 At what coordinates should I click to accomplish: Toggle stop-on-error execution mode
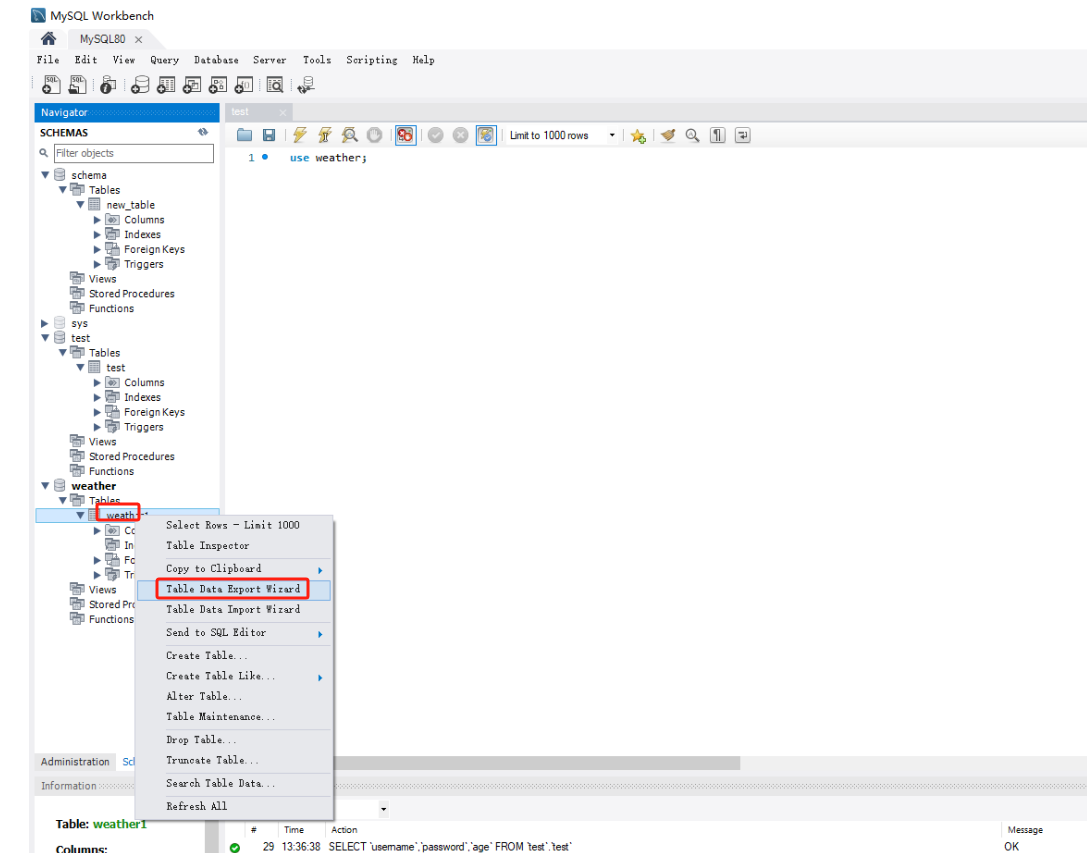[406, 135]
